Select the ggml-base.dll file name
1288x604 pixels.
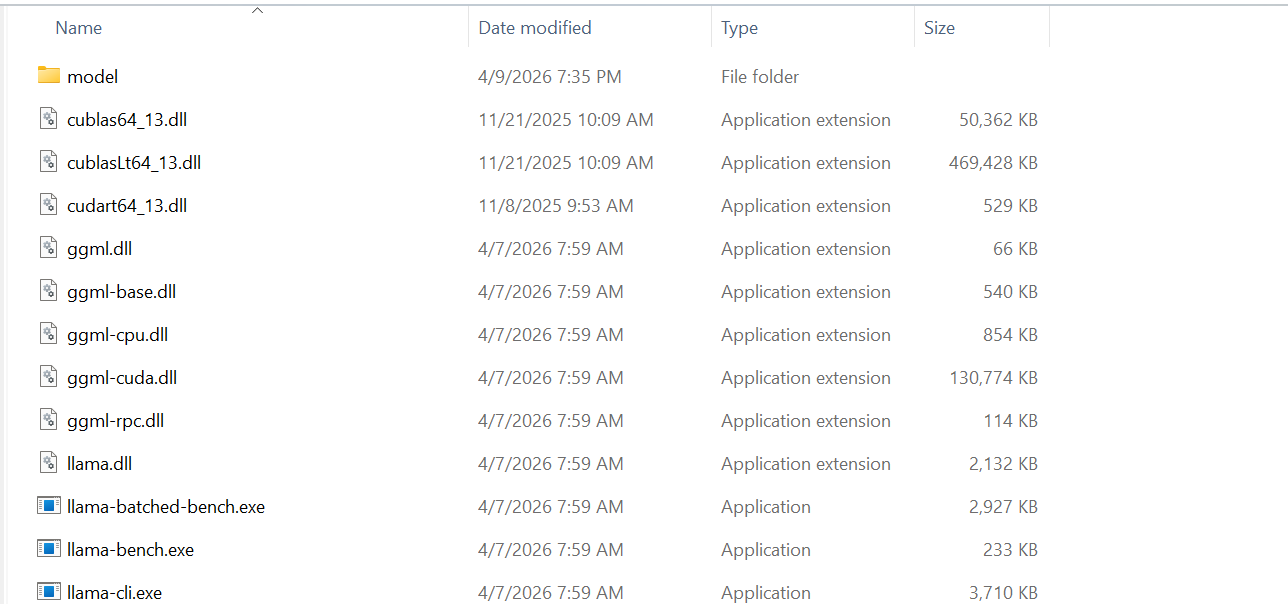pyautogui.click(x=120, y=291)
